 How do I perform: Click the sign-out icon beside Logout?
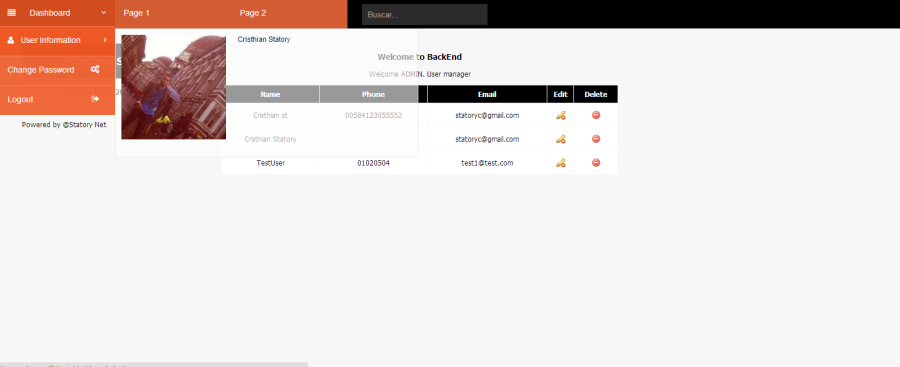(95, 99)
